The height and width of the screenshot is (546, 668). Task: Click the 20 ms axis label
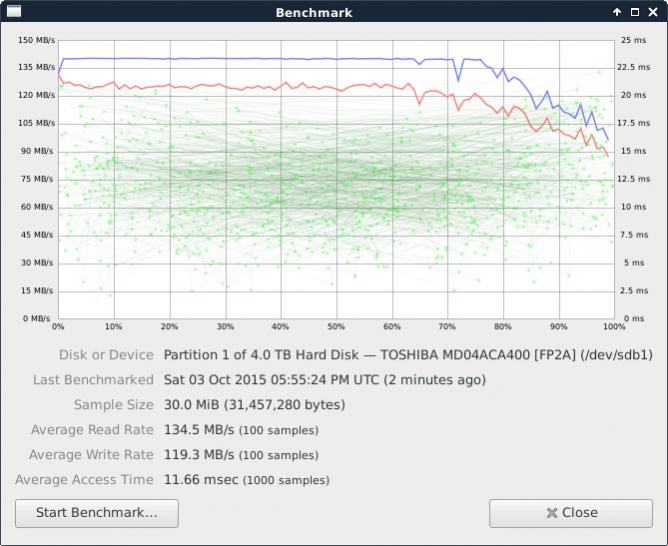[x=634, y=95]
